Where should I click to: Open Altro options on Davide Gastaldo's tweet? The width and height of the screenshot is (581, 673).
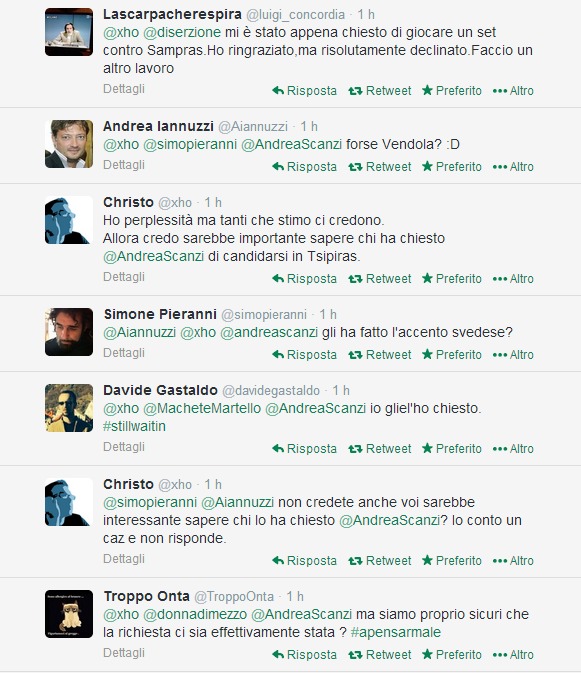coord(513,449)
